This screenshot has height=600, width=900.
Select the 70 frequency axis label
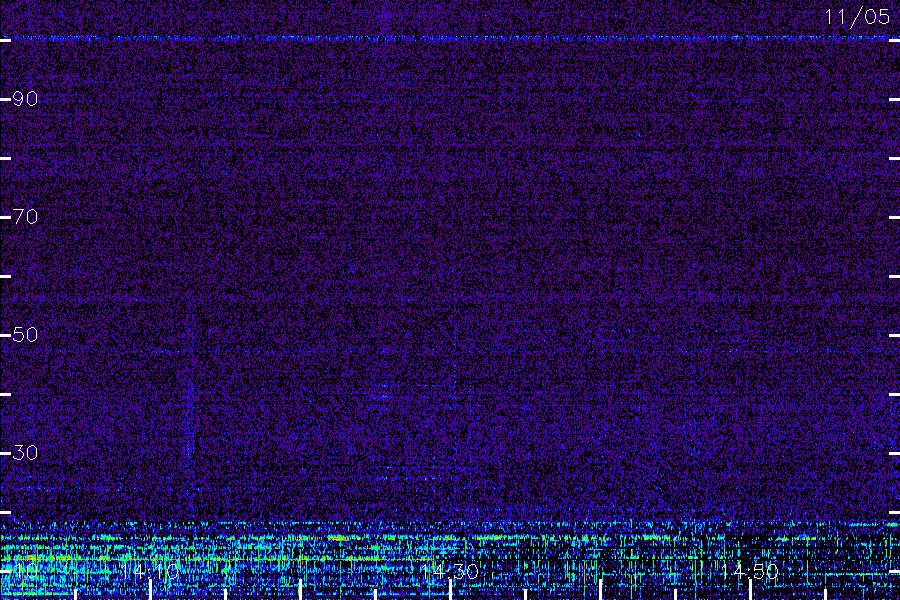click(x=25, y=216)
